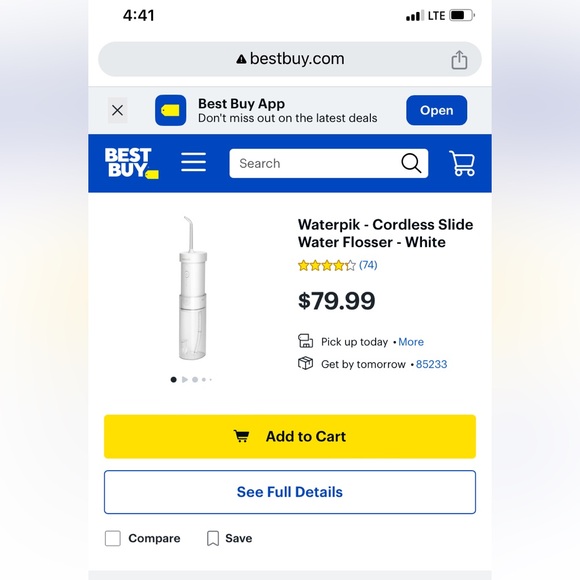
Task: Open the 74 customer reviews
Action: click(368, 265)
